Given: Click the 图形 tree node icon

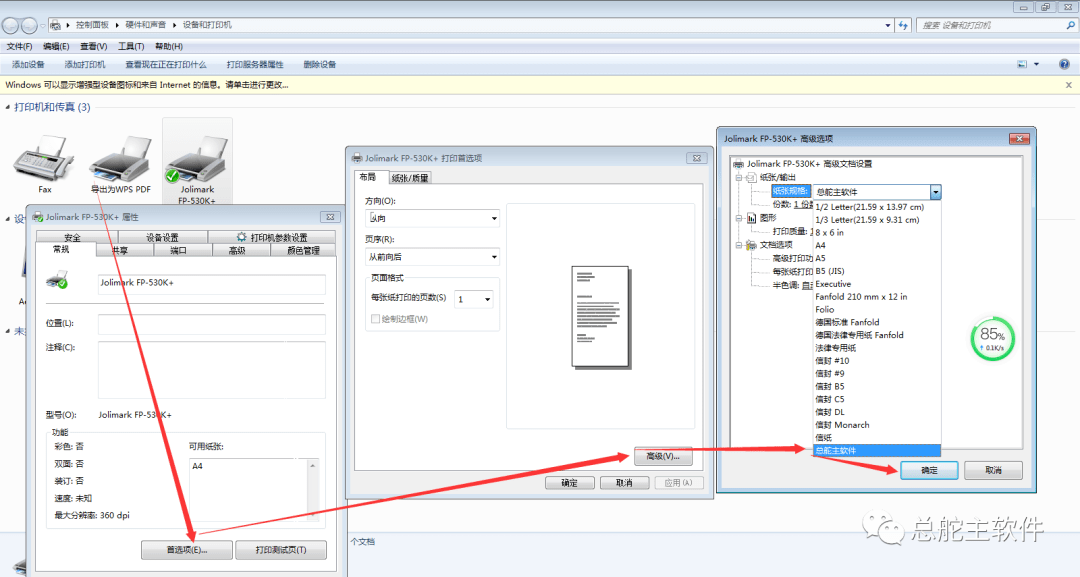Looking at the screenshot, I should 751,218.
